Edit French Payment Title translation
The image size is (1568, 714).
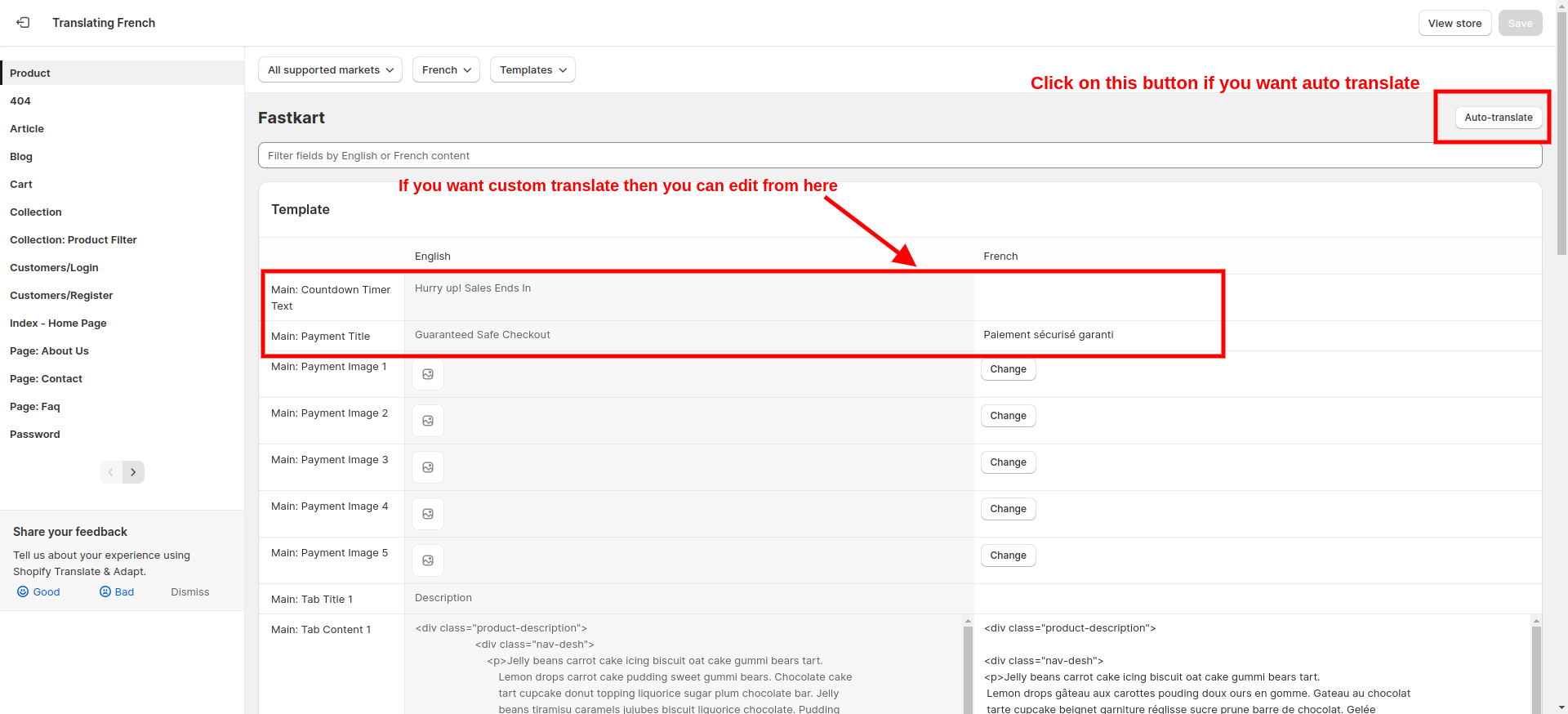pos(1258,335)
